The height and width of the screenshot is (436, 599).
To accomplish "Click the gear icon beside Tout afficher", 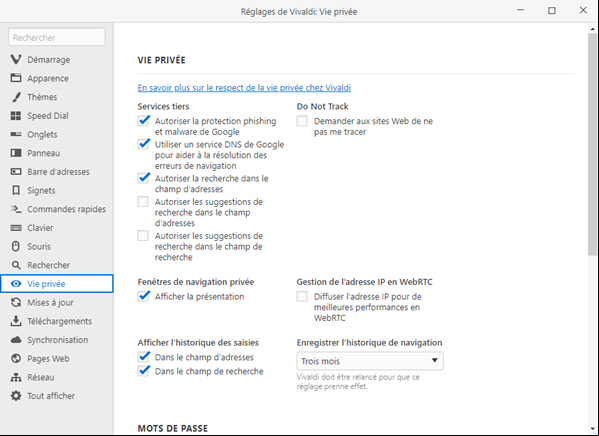I will pos(16,396).
